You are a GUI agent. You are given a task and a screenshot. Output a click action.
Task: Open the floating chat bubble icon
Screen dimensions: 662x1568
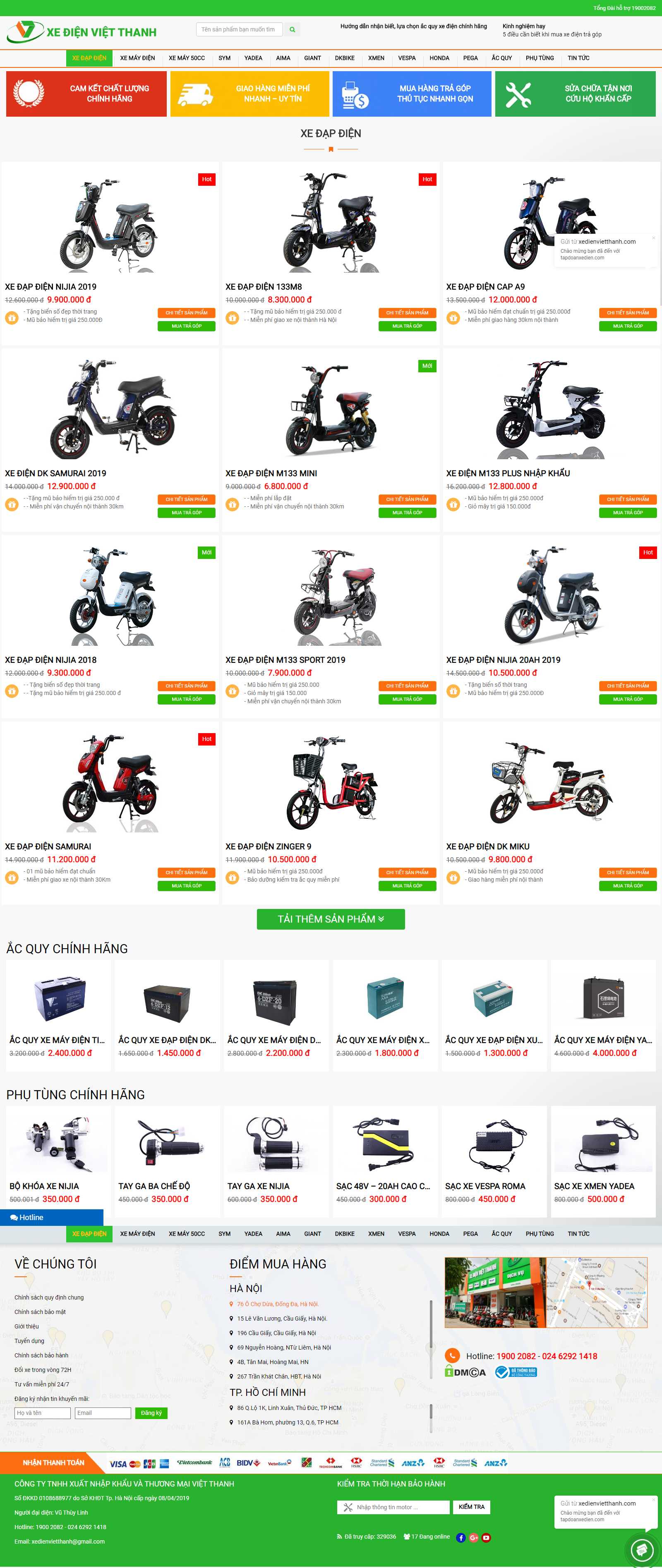click(640, 1549)
